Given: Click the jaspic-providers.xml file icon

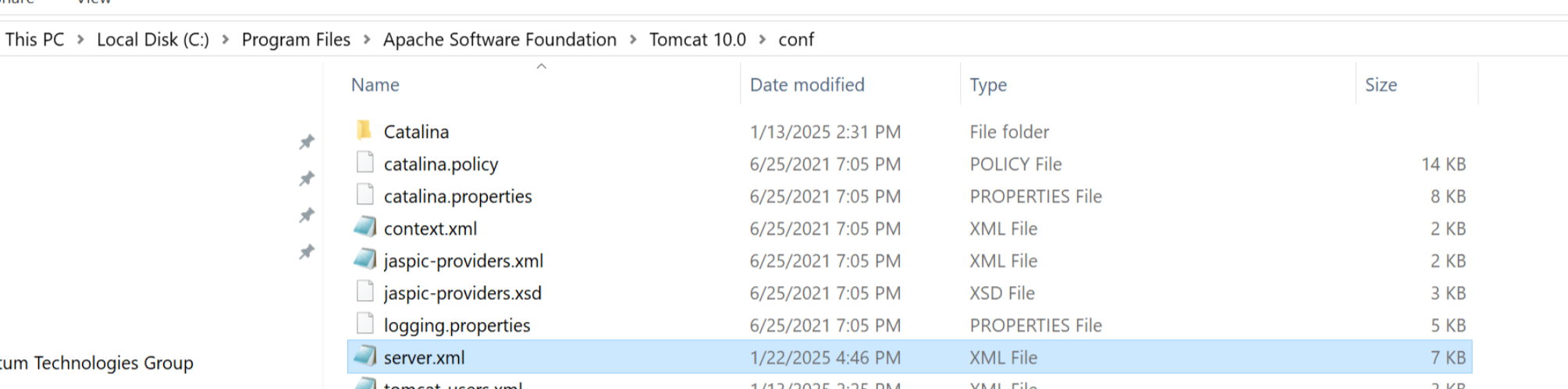Looking at the screenshot, I should click(x=364, y=260).
